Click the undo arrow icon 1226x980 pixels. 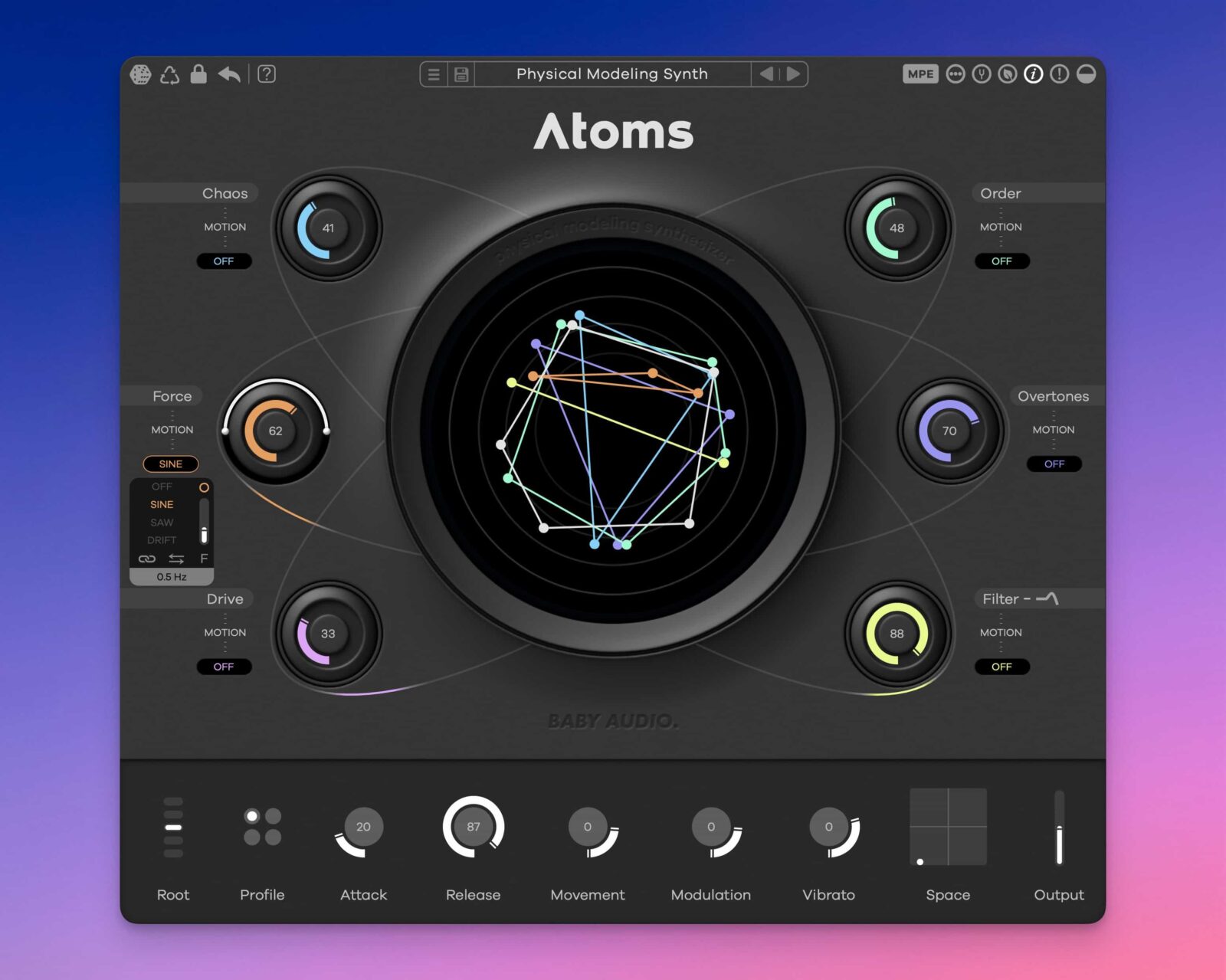(x=229, y=74)
